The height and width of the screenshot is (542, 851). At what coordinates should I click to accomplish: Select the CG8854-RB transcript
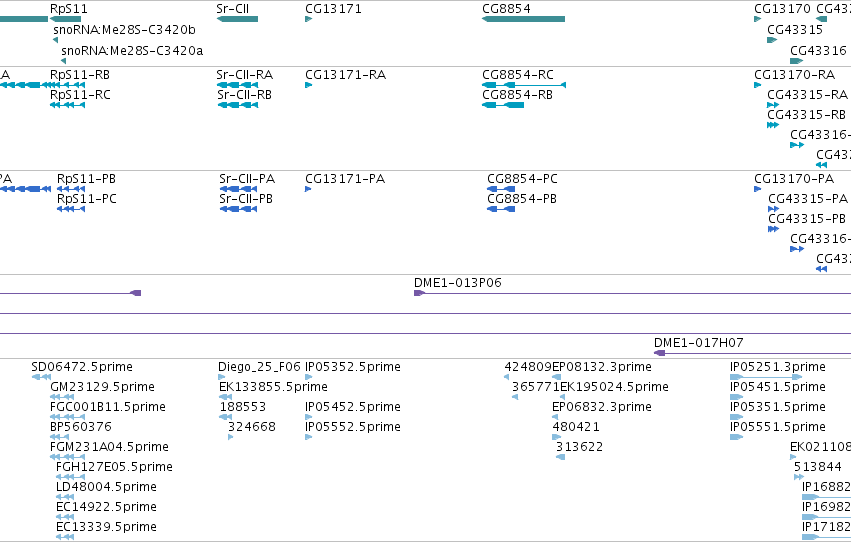coord(517,94)
